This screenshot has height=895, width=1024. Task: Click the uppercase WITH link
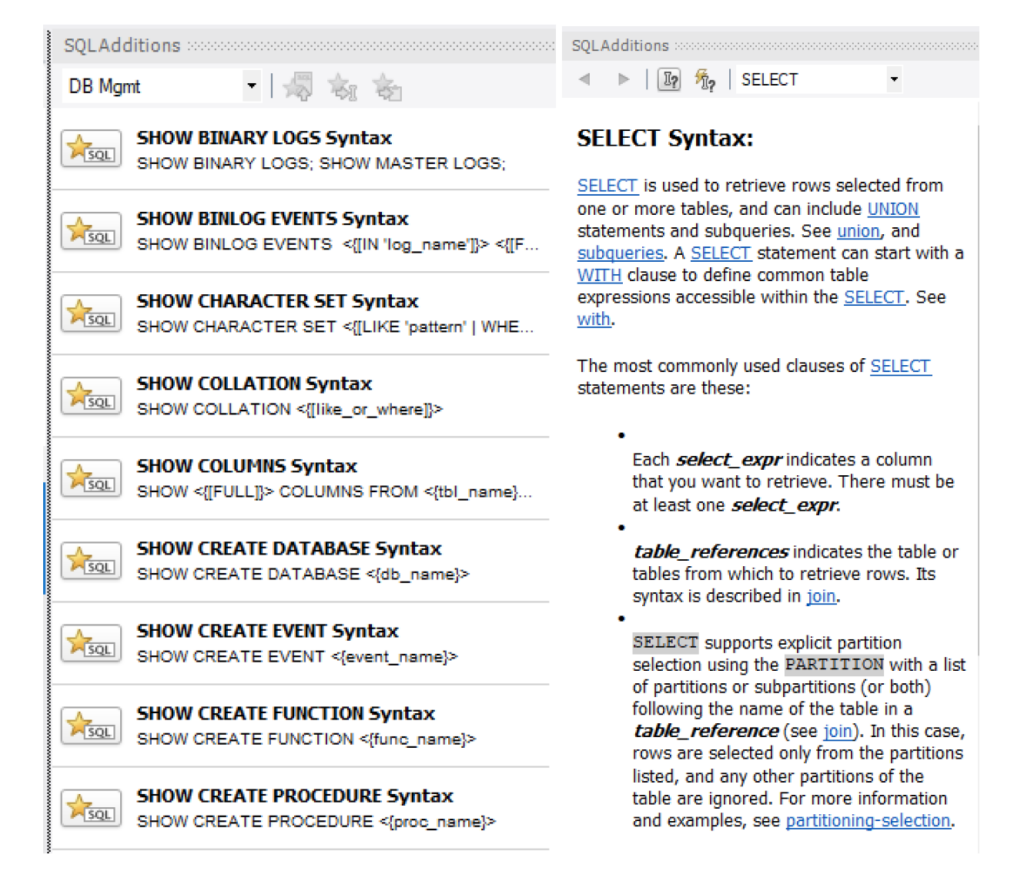tap(599, 275)
